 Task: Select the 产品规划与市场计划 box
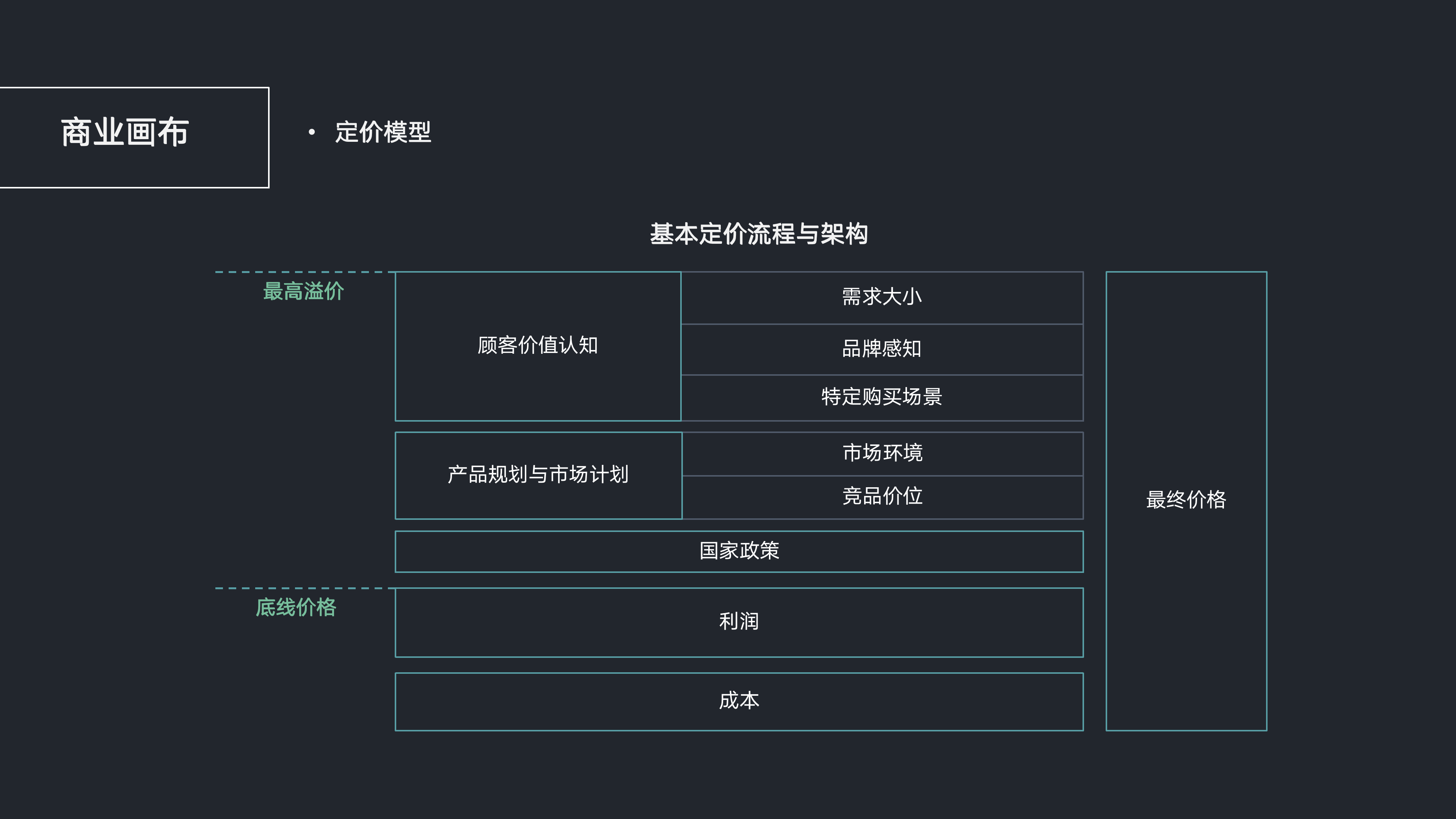pyautogui.click(x=538, y=475)
